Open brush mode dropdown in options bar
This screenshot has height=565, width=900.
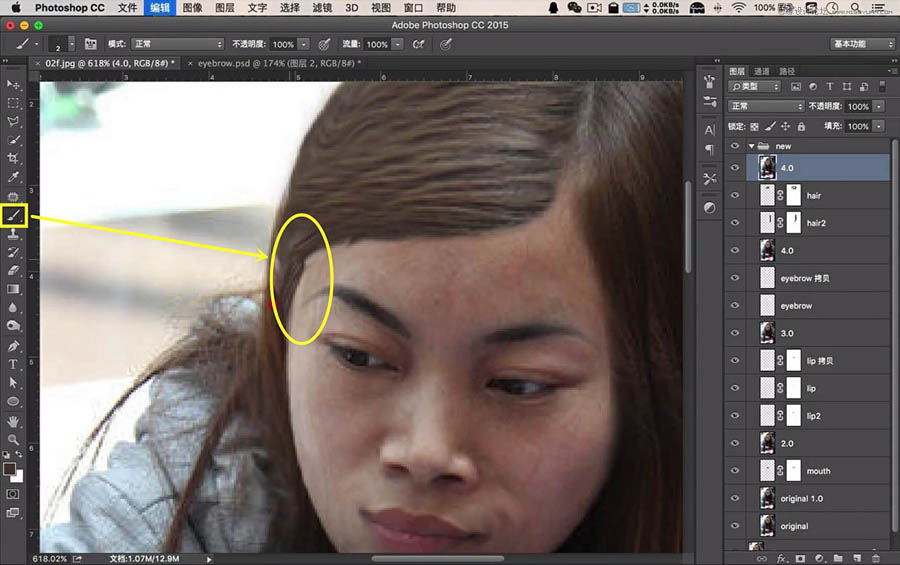[177, 44]
